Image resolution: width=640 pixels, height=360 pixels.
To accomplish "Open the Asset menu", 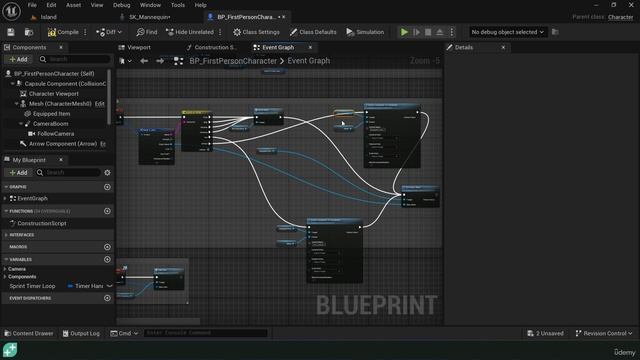I will pos(73,5).
